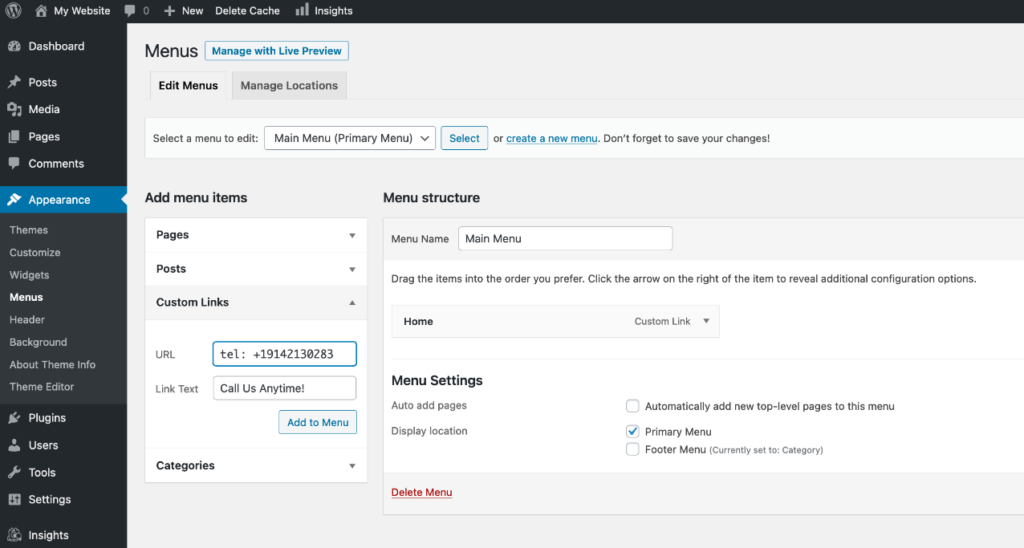1024x548 pixels.
Task: Open Widgets in the Appearance submenu
Action: pyautogui.click(x=29, y=275)
